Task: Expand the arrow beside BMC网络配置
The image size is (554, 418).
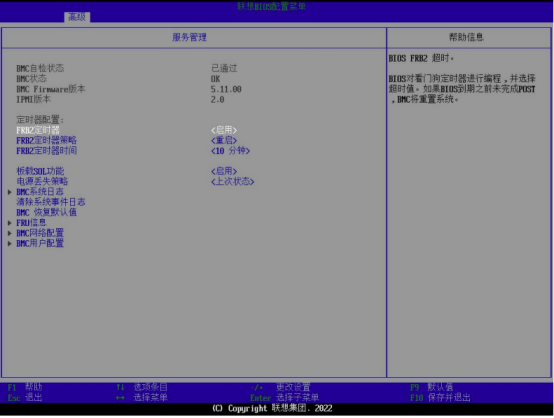Action: click(x=10, y=233)
